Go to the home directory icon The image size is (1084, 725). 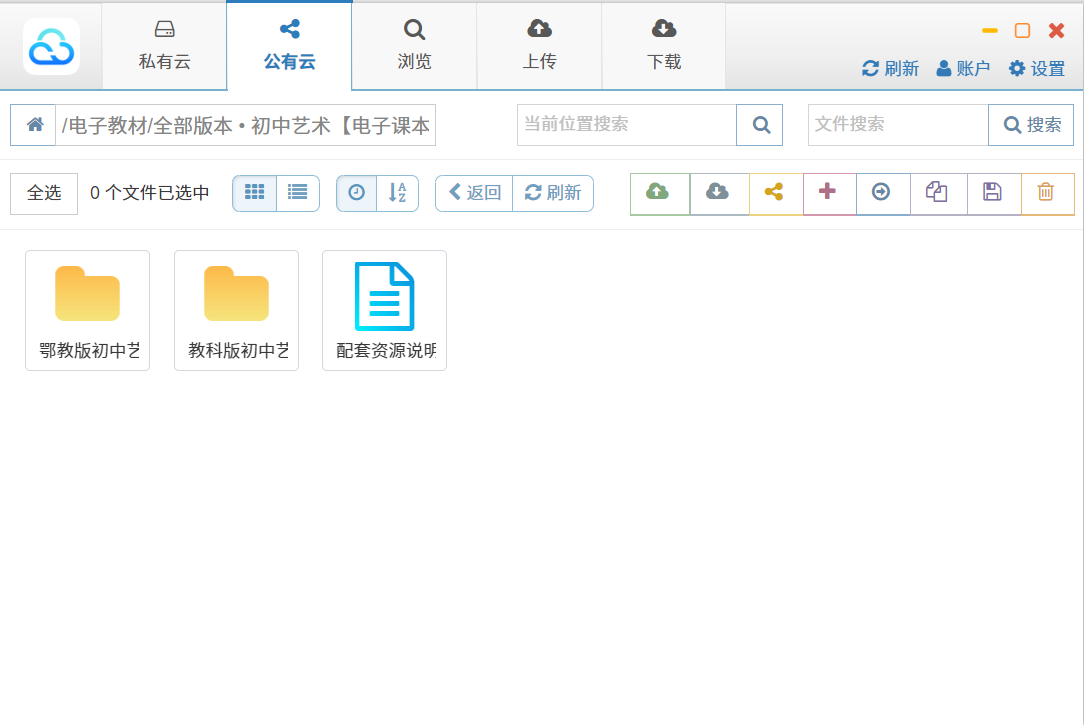(x=33, y=125)
